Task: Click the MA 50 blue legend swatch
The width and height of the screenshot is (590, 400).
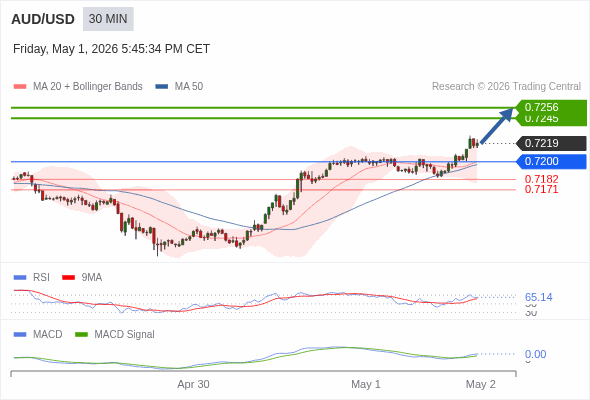Action: [161, 87]
